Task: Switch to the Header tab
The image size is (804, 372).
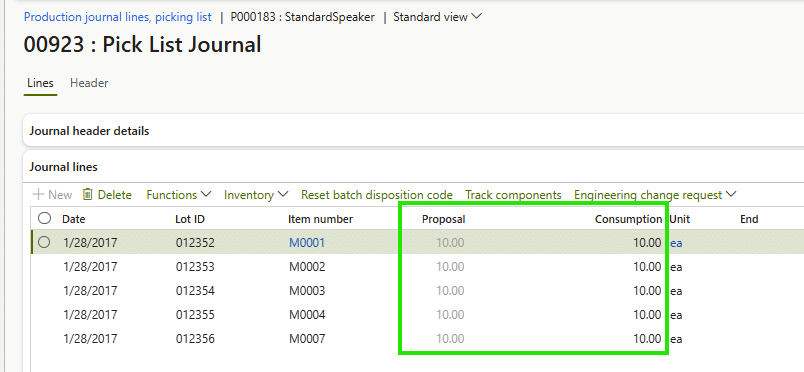Action: click(89, 83)
